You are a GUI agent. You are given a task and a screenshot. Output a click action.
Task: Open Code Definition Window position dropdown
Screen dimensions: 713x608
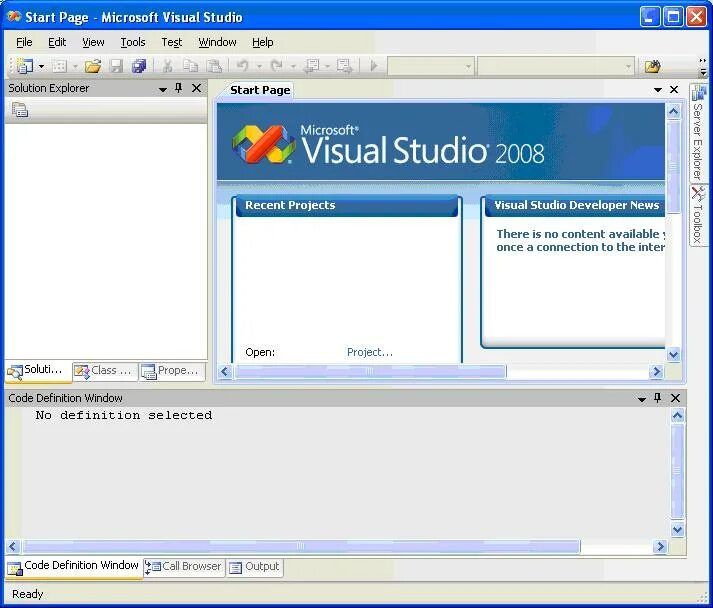click(642, 399)
